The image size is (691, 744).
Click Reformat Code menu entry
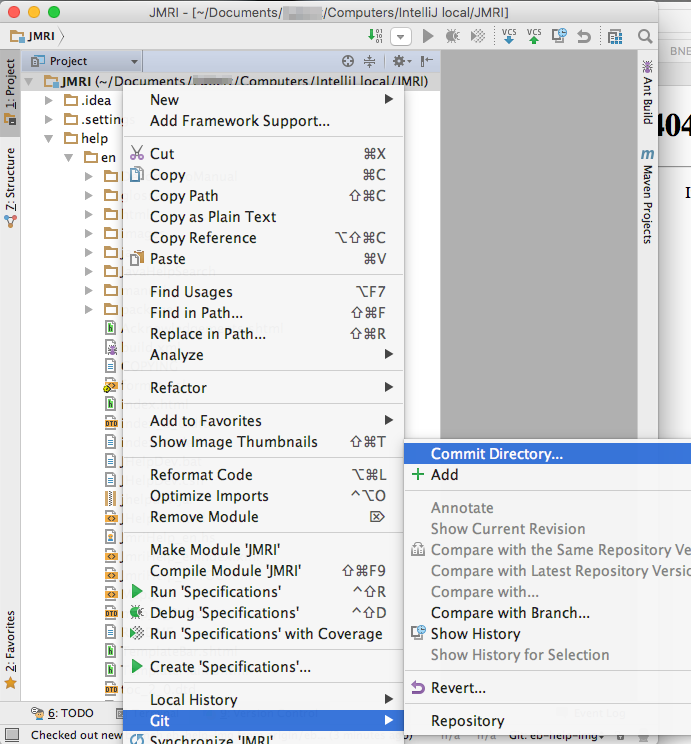(x=201, y=475)
